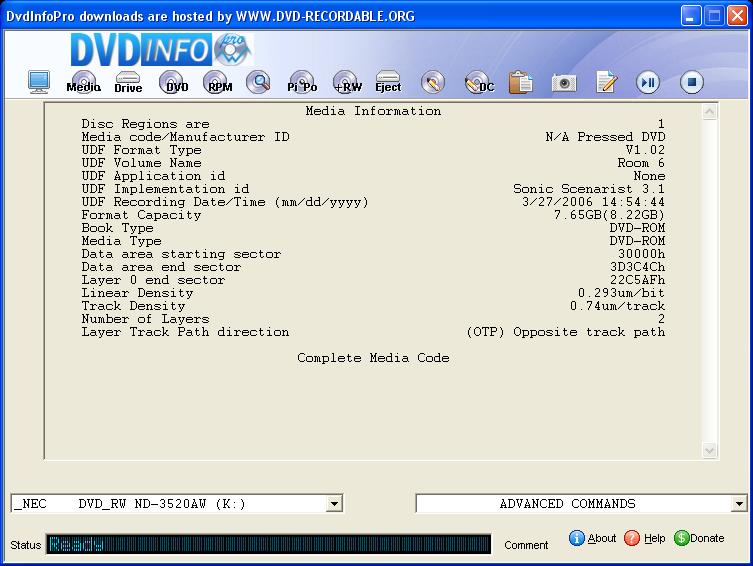The height and width of the screenshot is (566, 753).
Task: Click the Status label
Action: [x=25, y=545]
